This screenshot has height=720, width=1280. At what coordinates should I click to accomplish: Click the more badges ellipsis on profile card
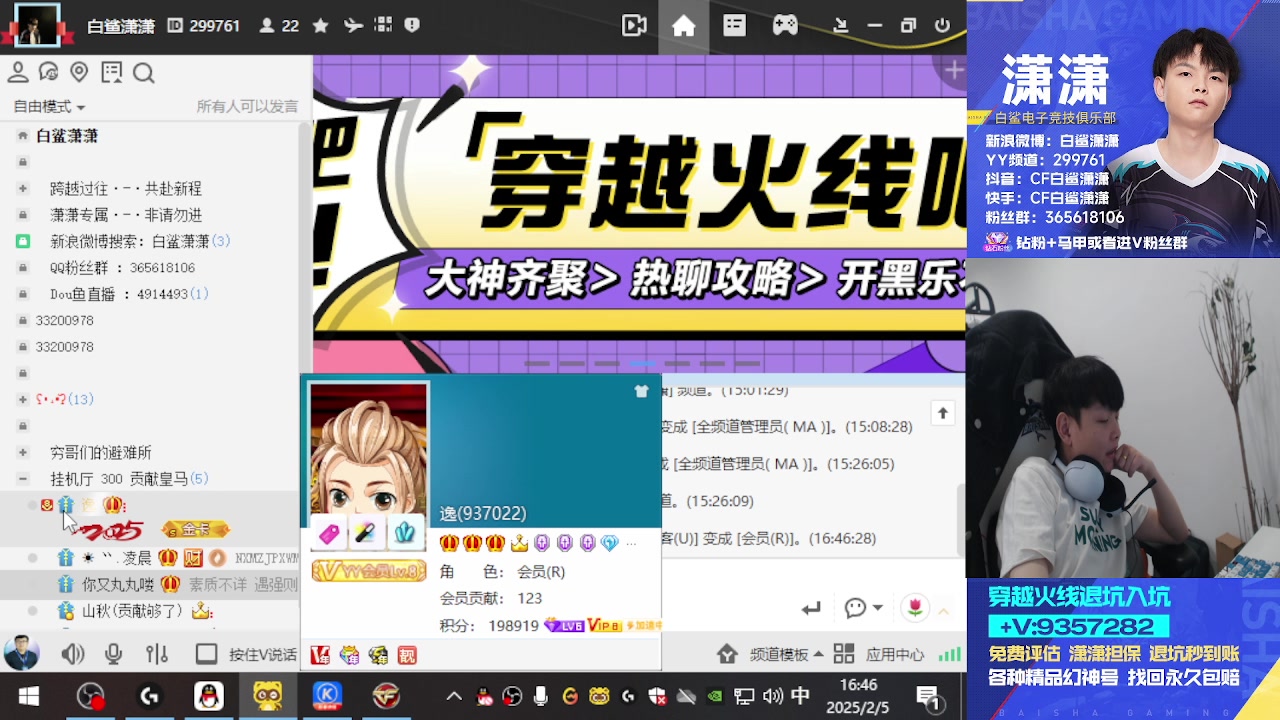tap(631, 543)
